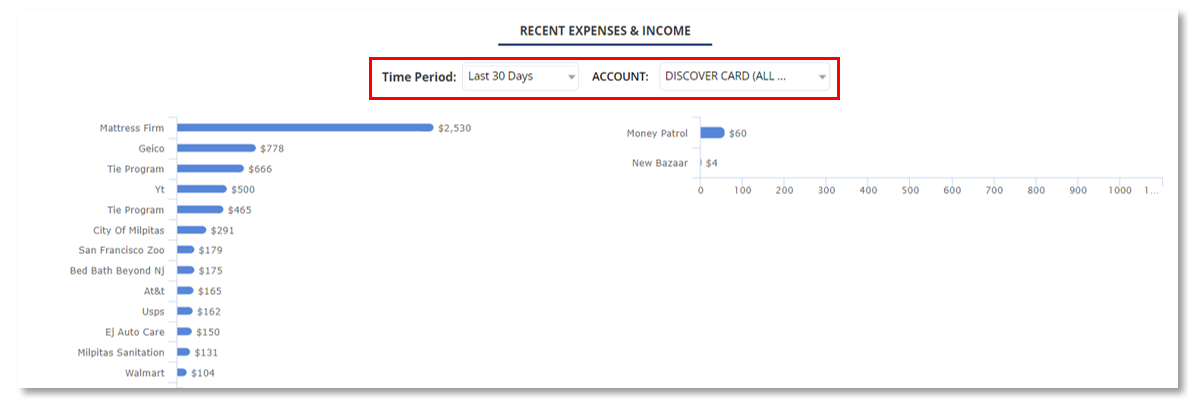Select the New Bazaar label

(660, 163)
